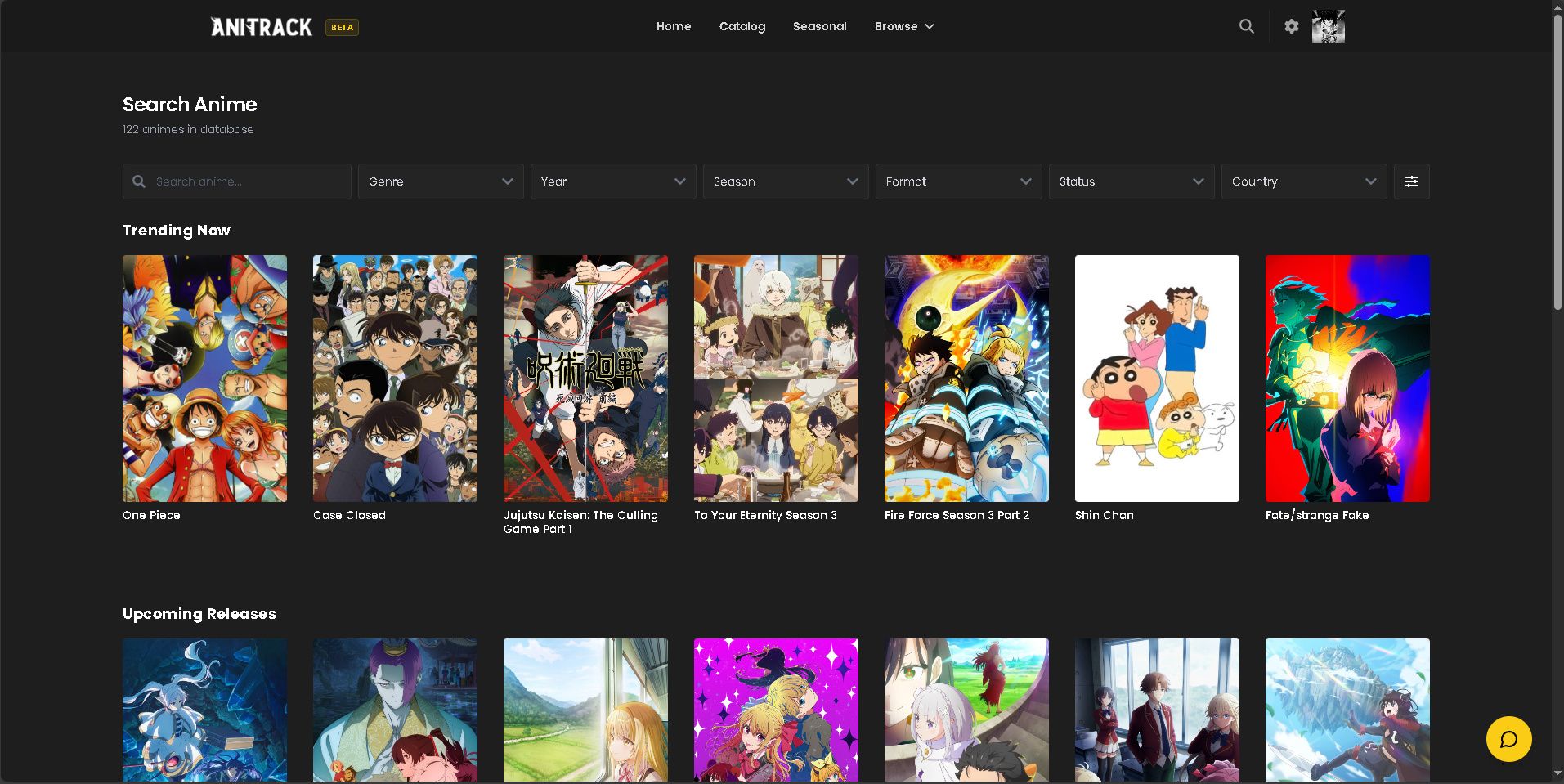Expand the Browse navigation dropdown

(903, 25)
